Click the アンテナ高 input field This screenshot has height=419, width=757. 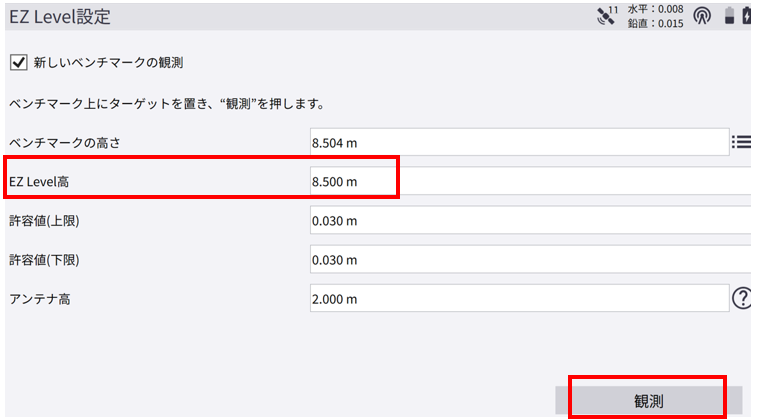518,299
